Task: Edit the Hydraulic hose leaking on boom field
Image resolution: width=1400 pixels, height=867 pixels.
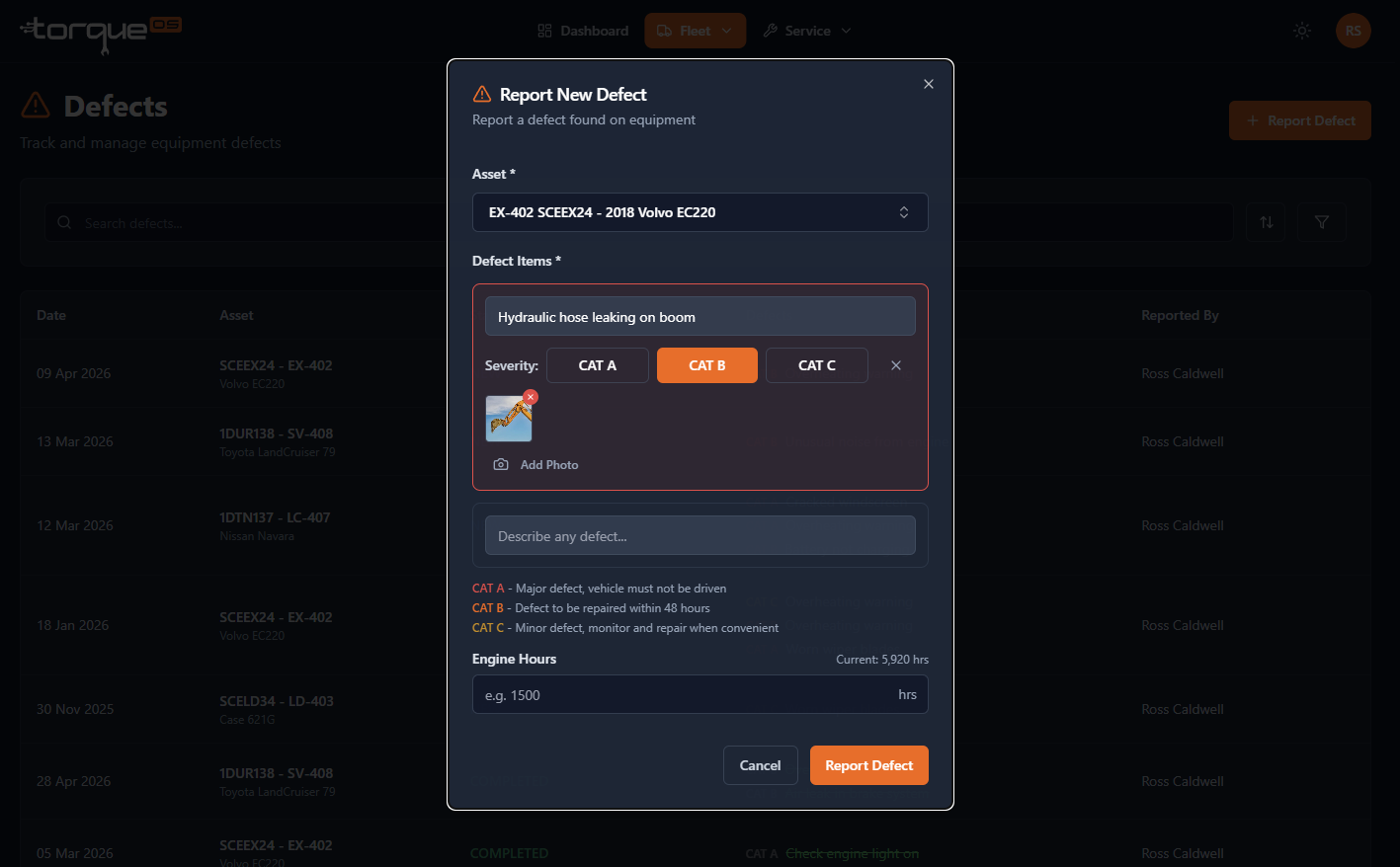Action: [x=700, y=317]
